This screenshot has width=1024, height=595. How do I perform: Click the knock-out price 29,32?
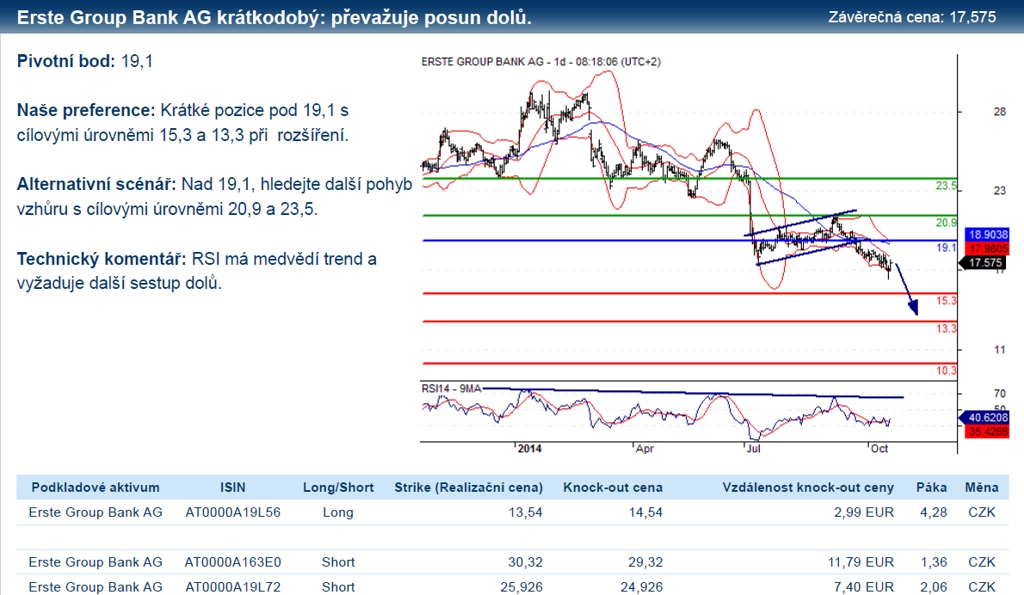(645, 562)
